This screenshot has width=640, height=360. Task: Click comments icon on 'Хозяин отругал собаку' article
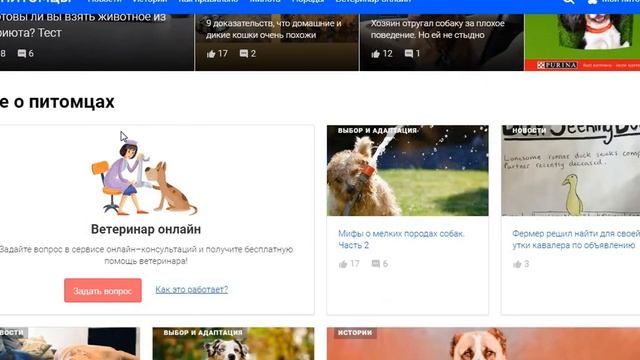409,53
